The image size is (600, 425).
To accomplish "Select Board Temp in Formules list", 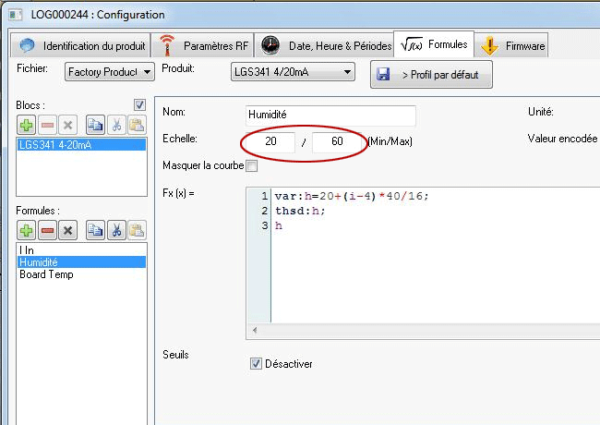I will [82, 274].
